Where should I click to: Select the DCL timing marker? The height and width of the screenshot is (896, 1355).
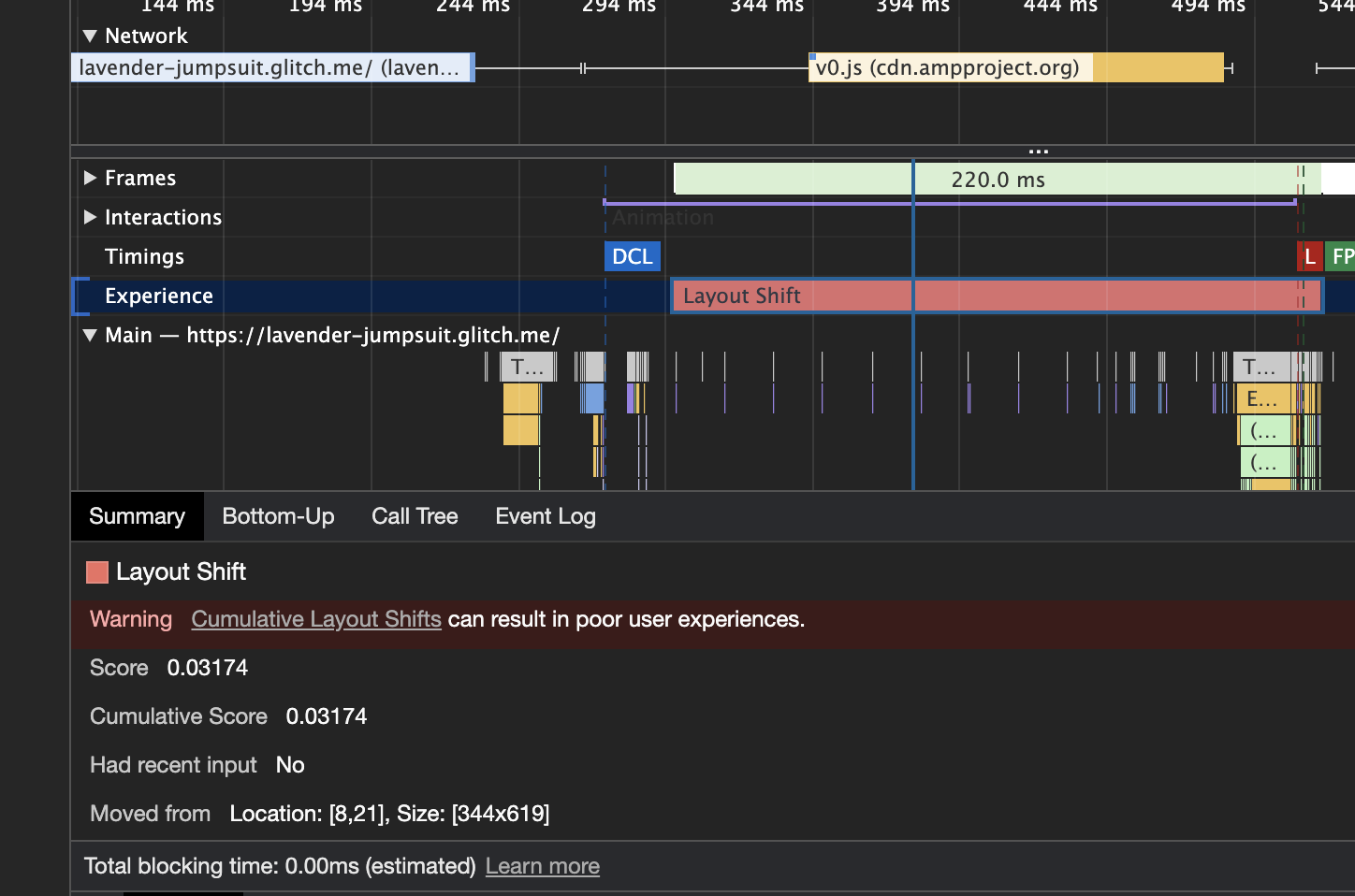coord(633,256)
